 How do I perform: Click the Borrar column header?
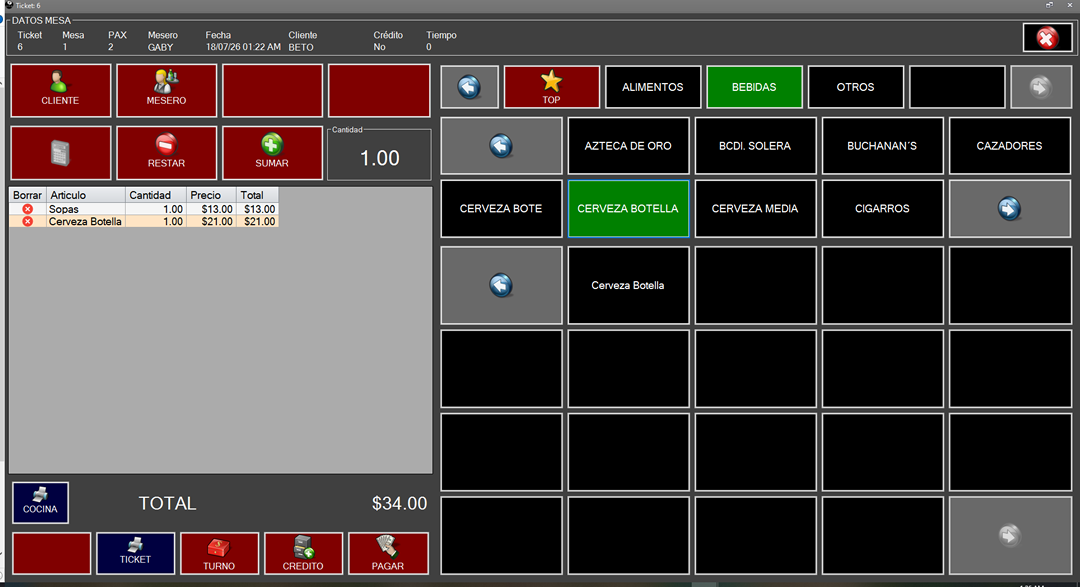click(28, 195)
